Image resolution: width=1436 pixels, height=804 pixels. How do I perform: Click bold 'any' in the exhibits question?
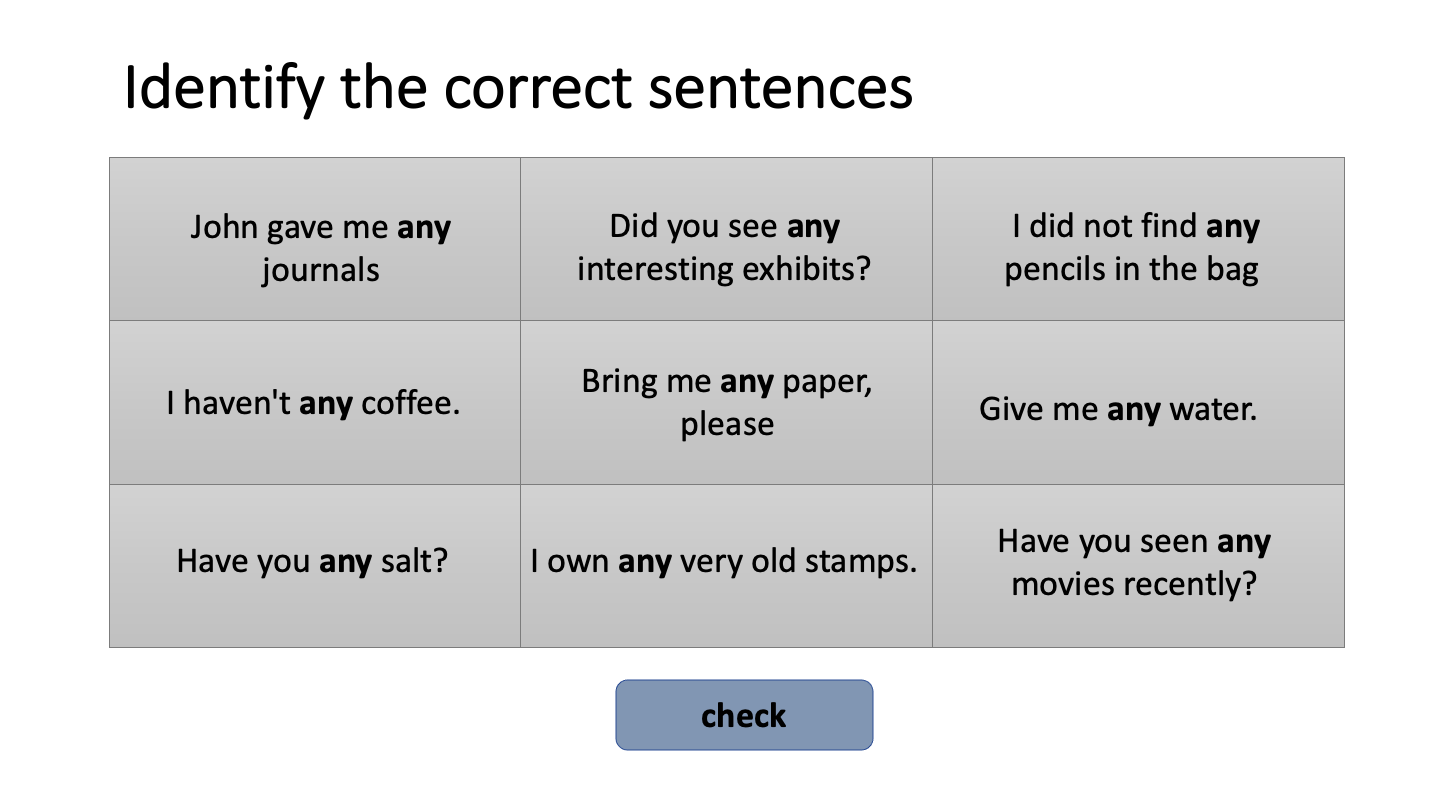coord(813,227)
